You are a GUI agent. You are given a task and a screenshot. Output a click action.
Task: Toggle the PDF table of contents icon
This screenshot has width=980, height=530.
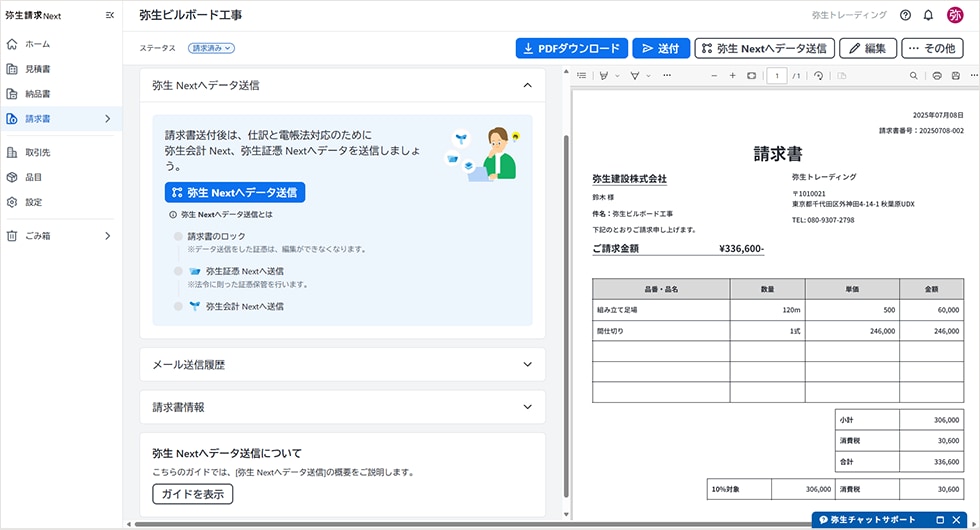pyautogui.click(x=581, y=76)
